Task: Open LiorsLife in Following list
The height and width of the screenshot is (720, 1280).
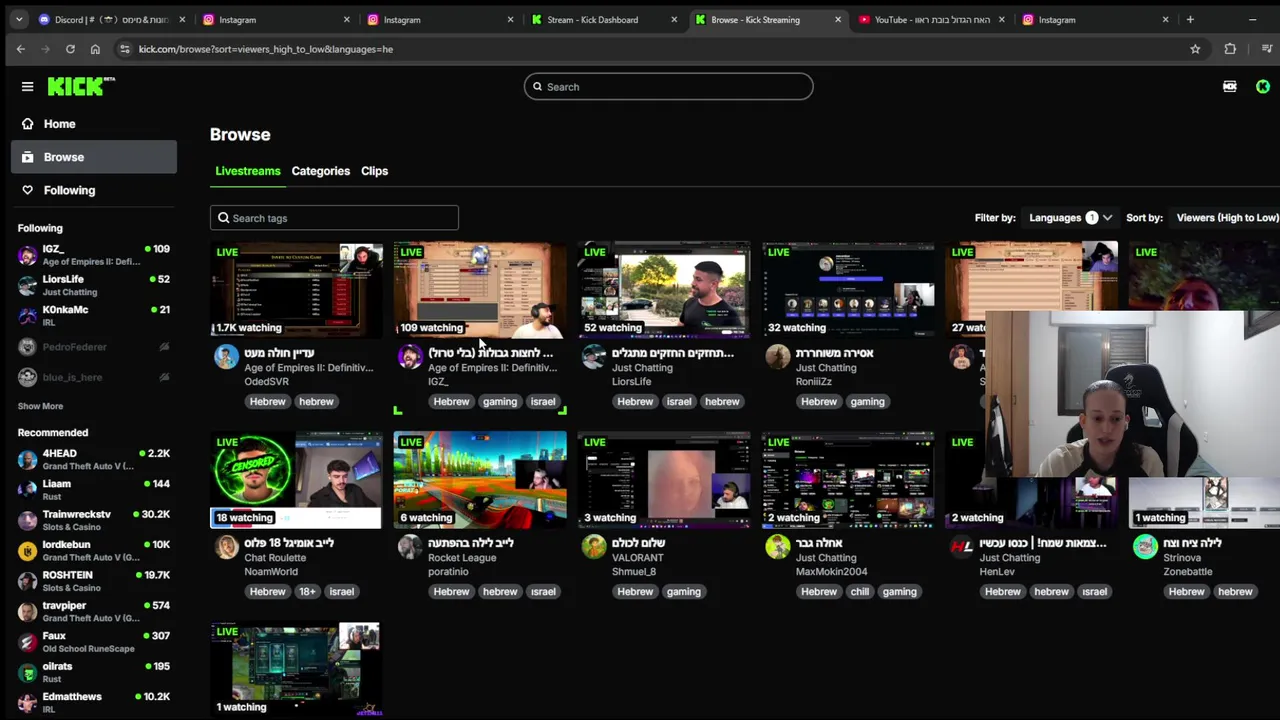Action: point(94,285)
